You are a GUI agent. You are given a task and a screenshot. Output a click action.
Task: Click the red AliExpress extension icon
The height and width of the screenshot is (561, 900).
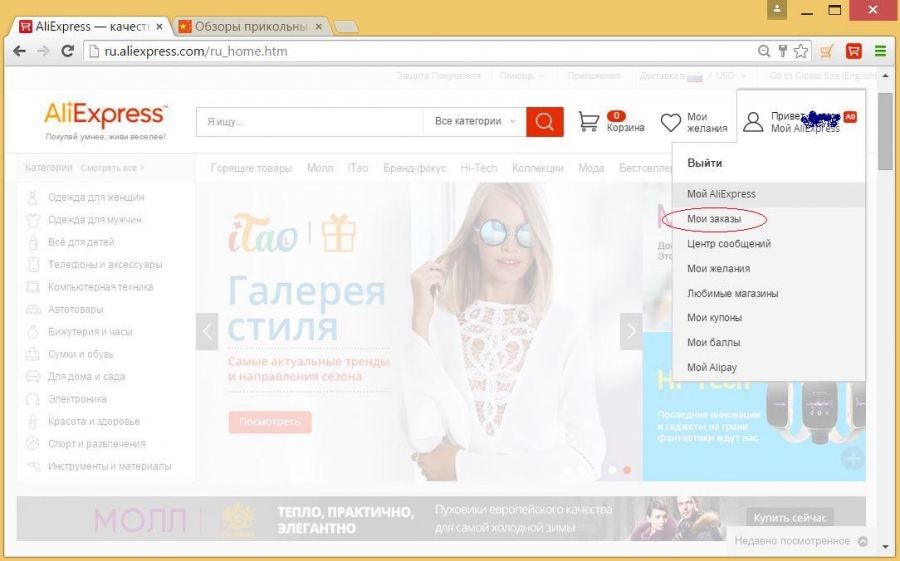853,51
